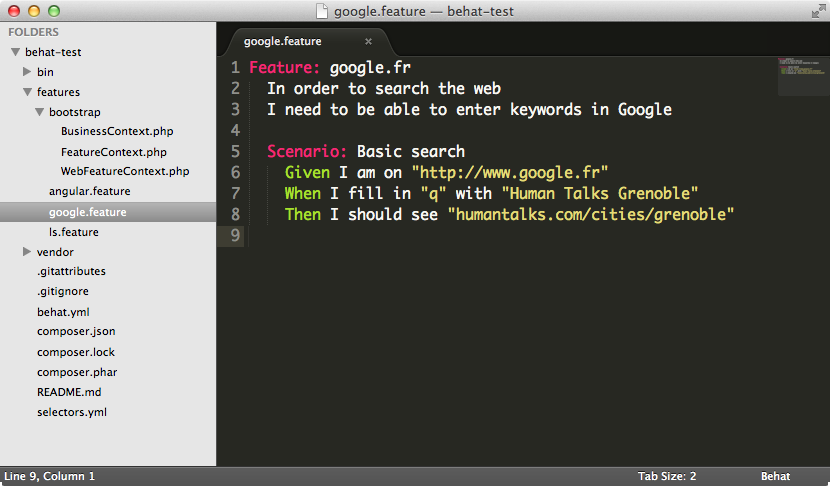Open Tab Size: 2 settings in status bar
This screenshot has width=830, height=486.
666,476
